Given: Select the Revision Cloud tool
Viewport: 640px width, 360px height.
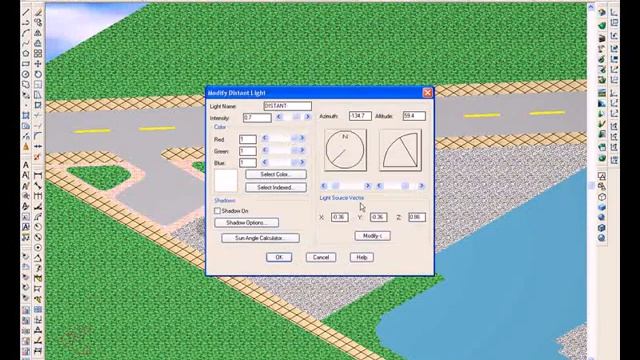Looking at the screenshot, I should point(26,84).
